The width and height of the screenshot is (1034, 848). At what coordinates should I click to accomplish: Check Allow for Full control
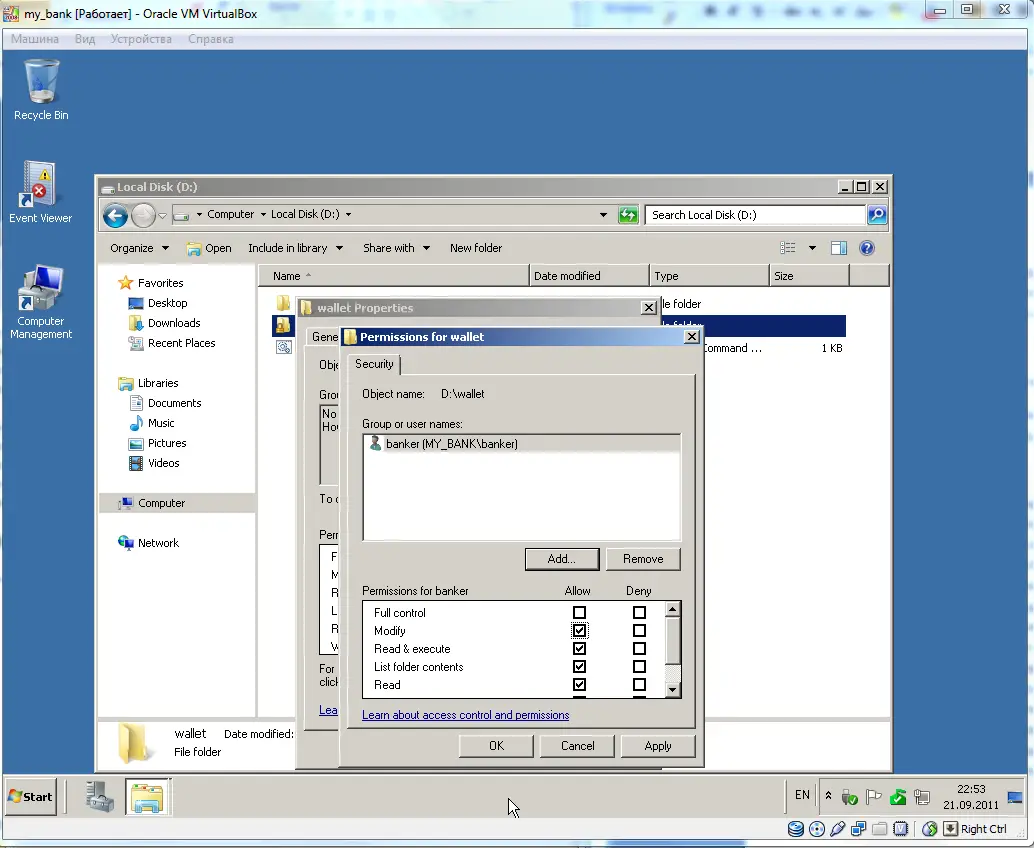579,613
